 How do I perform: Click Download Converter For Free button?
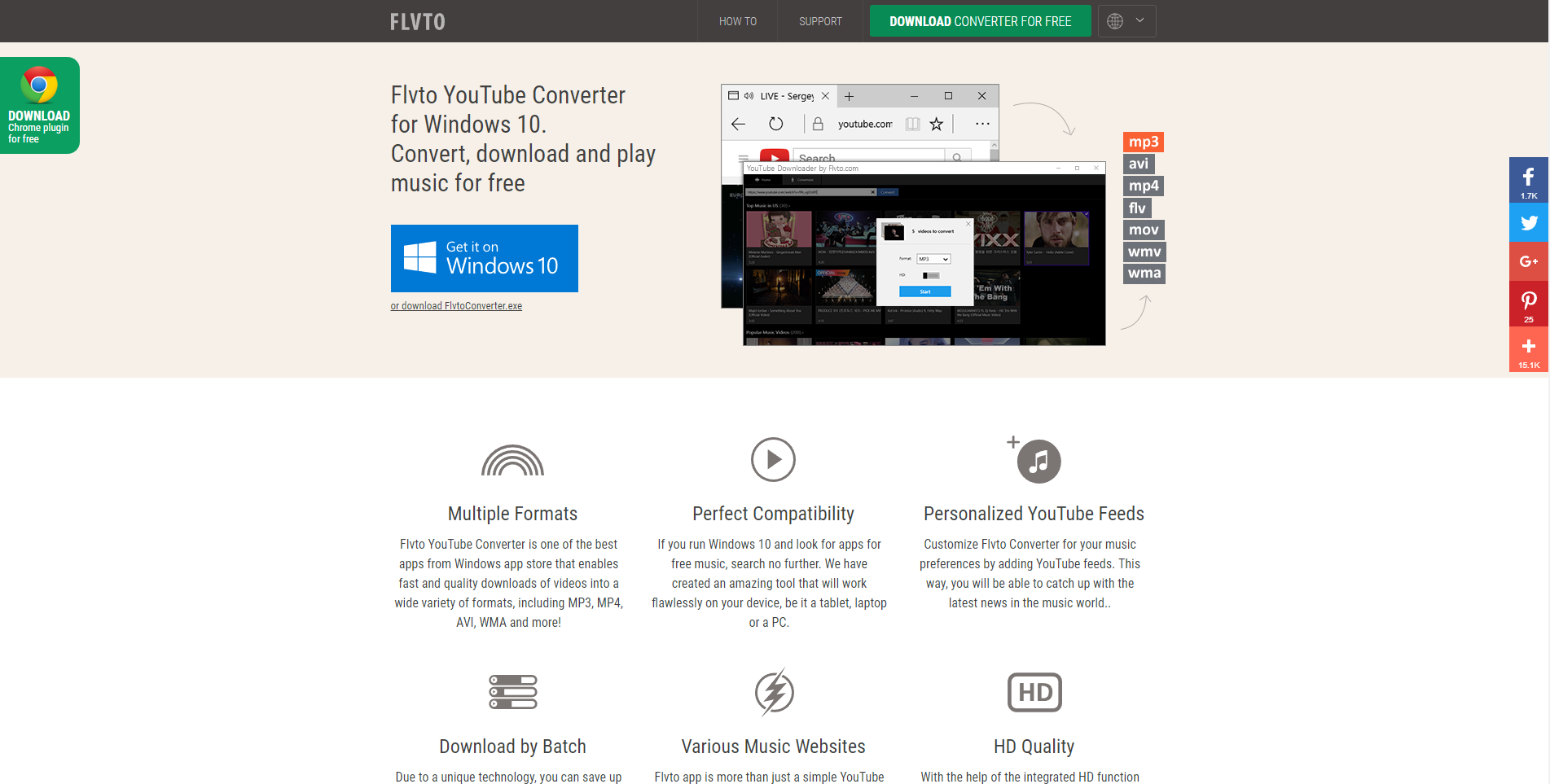[980, 21]
